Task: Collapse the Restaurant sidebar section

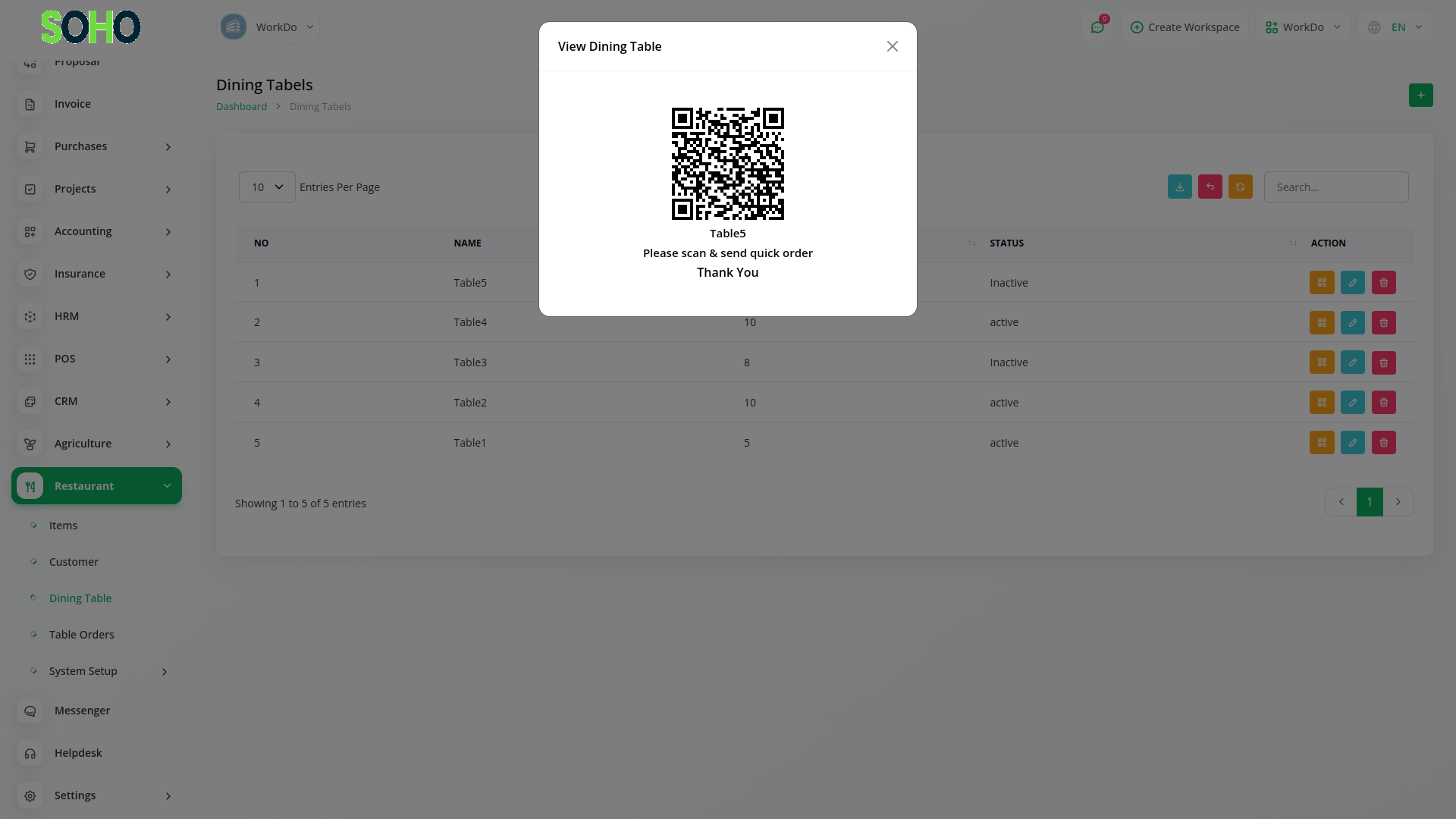Action: (96, 486)
